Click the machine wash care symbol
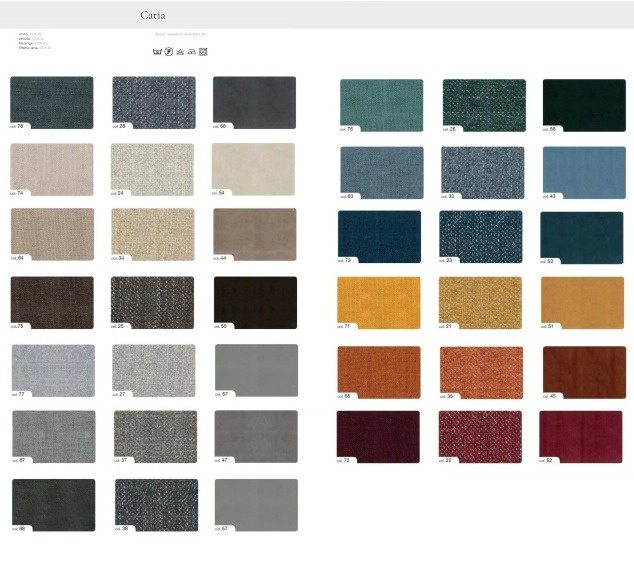This screenshot has height=573, width=634. [x=157, y=49]
